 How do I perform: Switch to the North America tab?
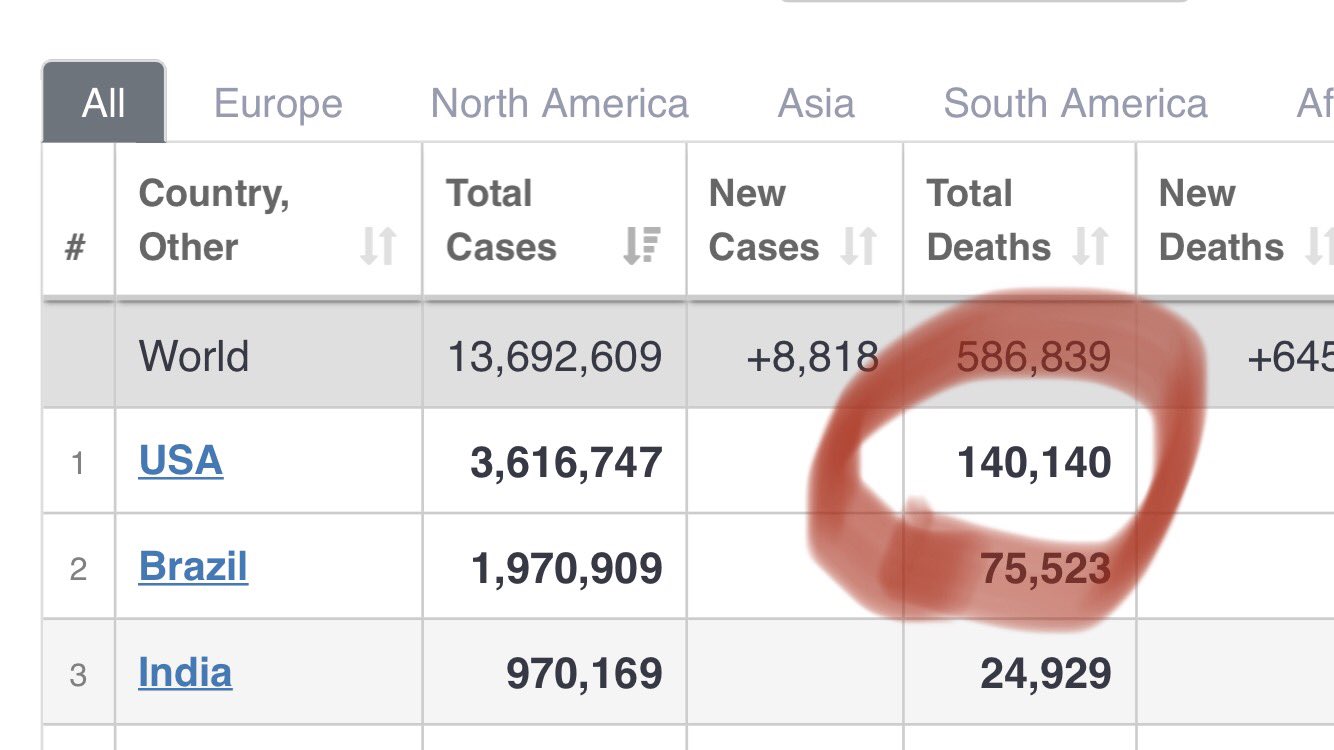(x=559, y=104)
